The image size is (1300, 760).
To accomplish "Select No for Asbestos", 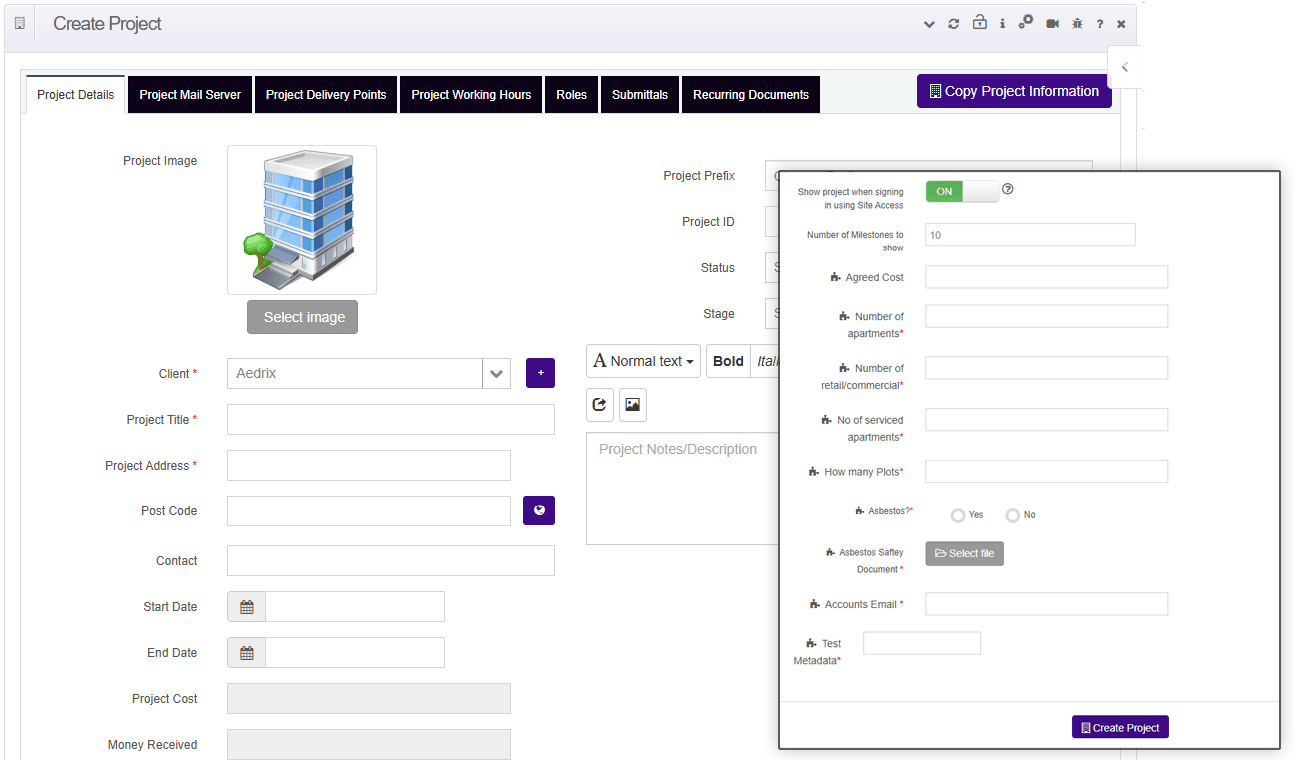I will (1013, 515).
